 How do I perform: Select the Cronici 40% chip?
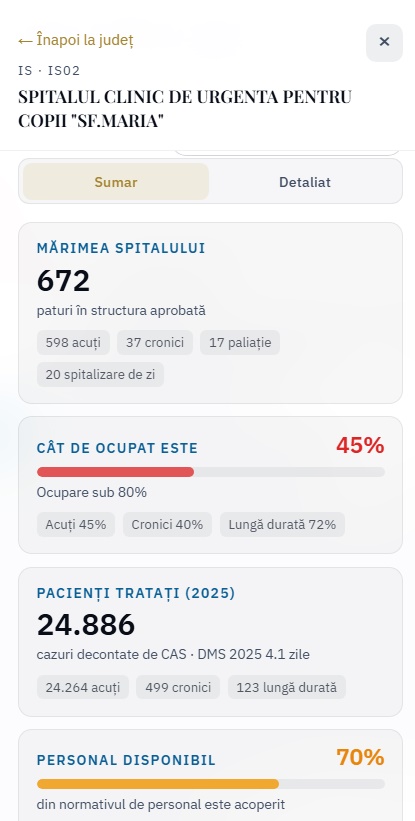tap(167, 524)
